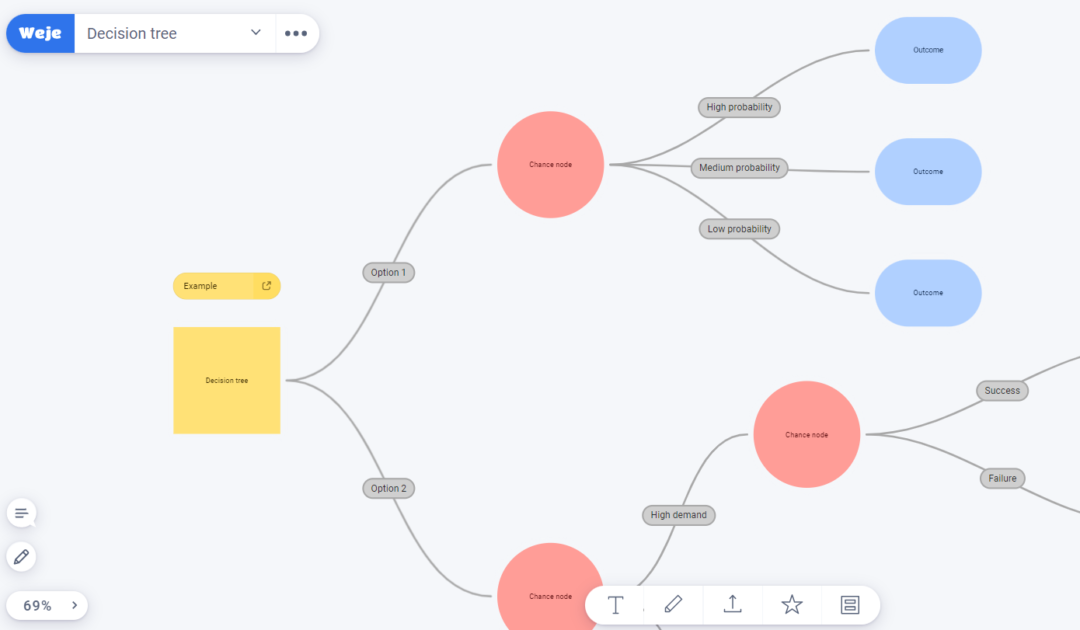Select the High probability branch label

pyautogui.click(x=739, y=107)
